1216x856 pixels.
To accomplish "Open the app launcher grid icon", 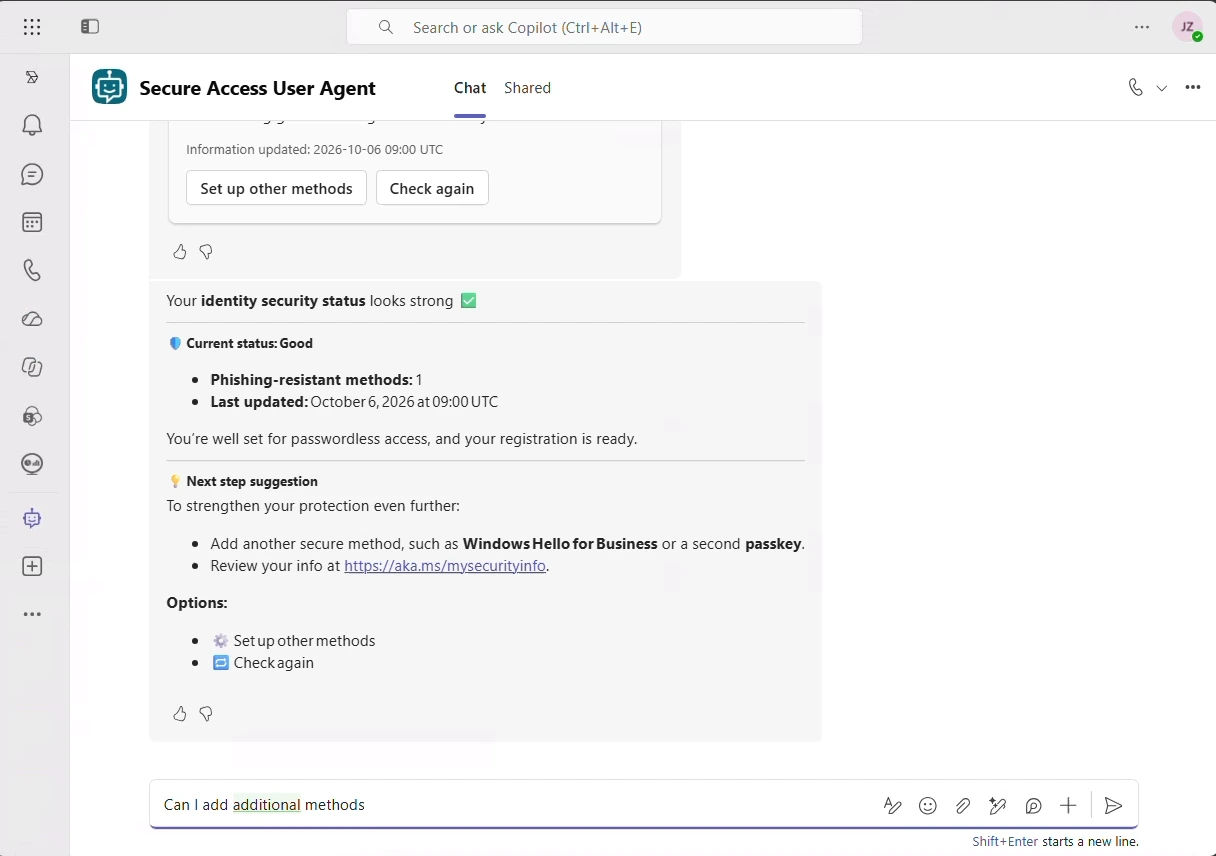I will (32, 27).
